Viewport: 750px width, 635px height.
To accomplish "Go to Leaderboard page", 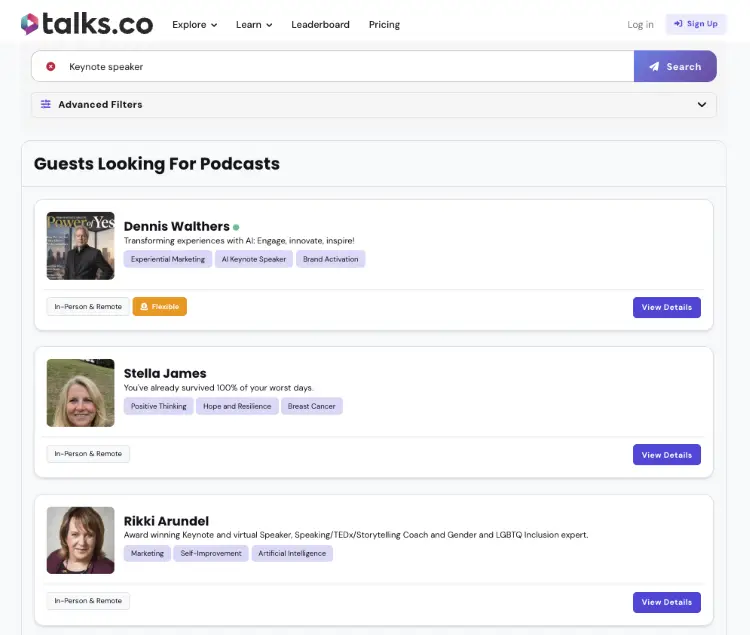I will [x=320, y=24].
